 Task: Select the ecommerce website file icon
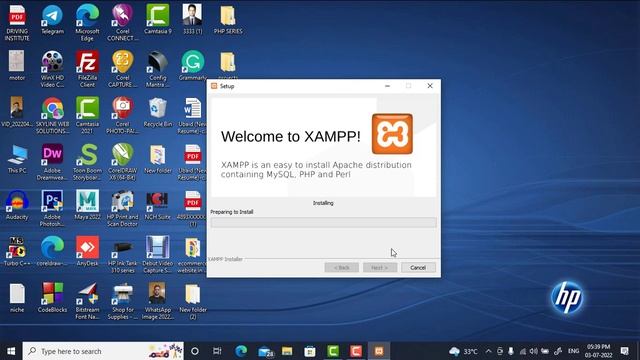click(x=192, y=255)
